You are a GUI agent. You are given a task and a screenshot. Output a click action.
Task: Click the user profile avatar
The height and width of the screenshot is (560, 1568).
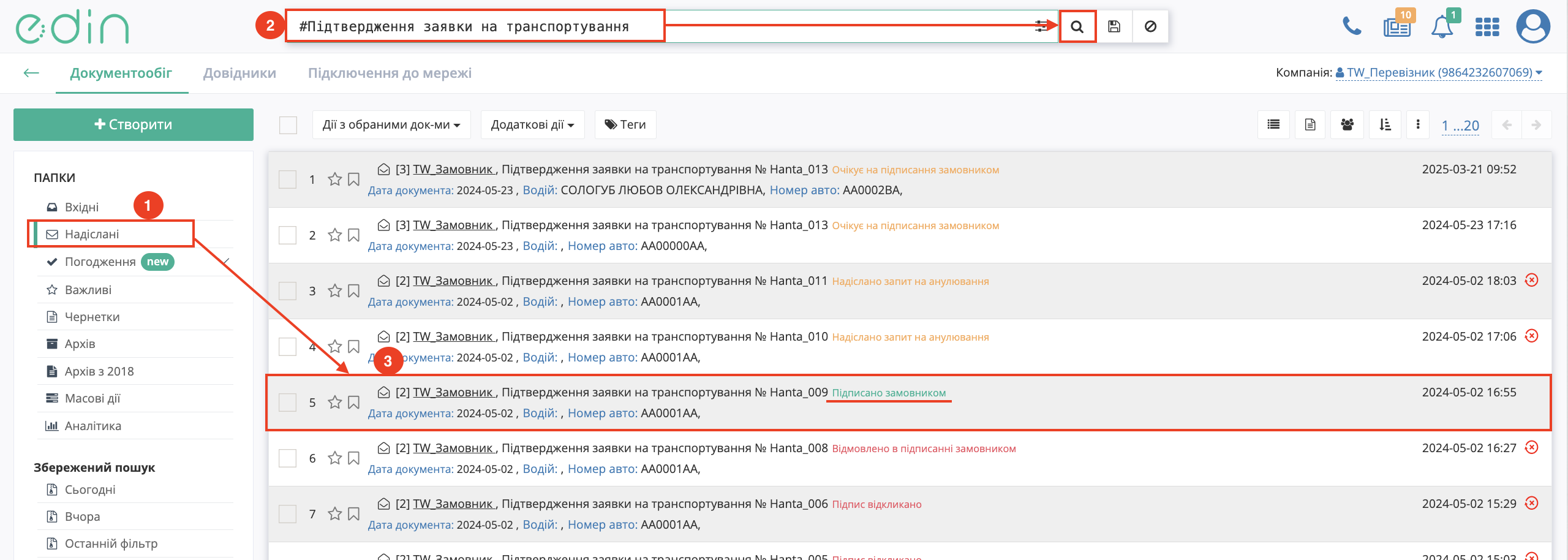(x=1532, y=27)
